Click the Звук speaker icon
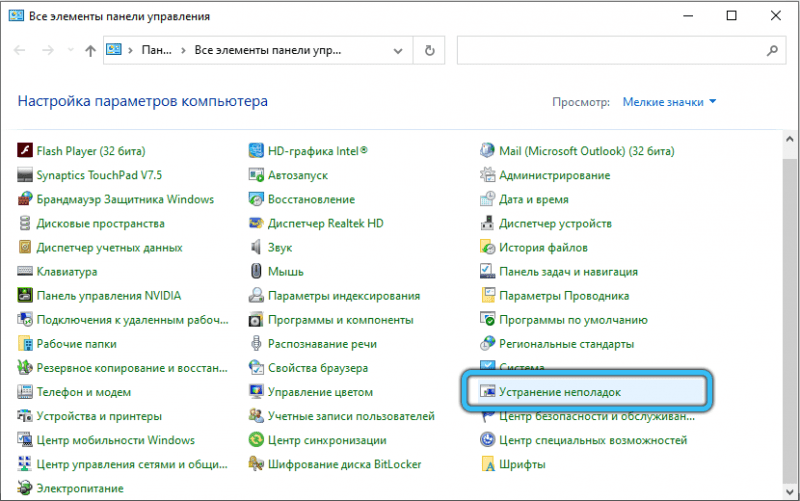The height and width of the screenshot is (501, 800). pos(256,247)
